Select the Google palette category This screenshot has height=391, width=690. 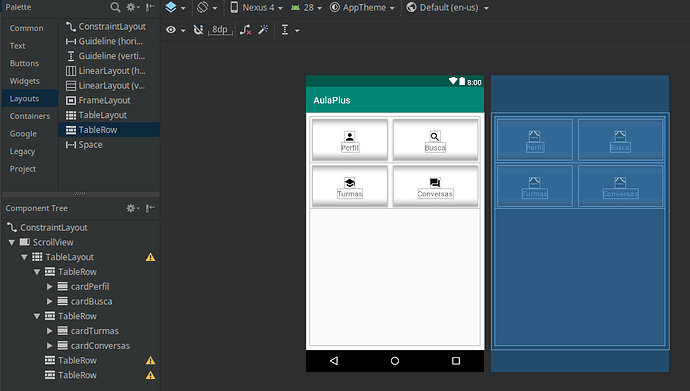coord(23,134)
